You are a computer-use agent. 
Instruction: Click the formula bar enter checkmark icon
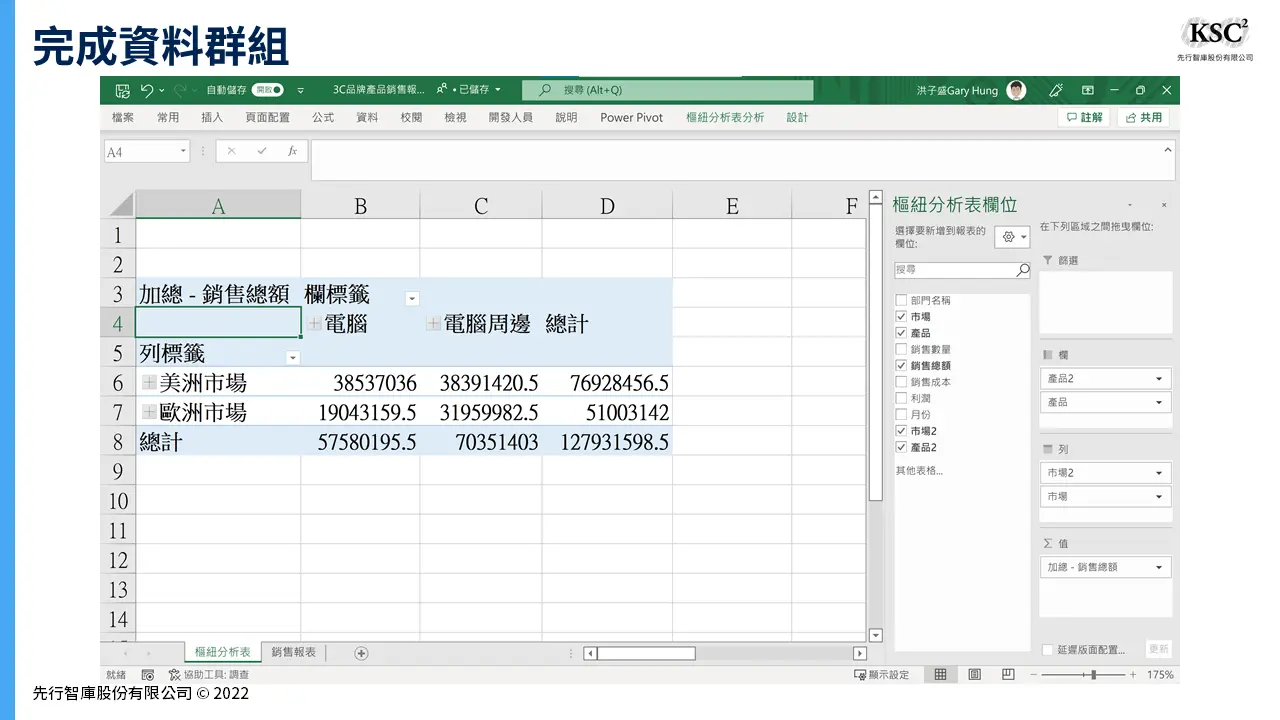(x=262, y=151)
